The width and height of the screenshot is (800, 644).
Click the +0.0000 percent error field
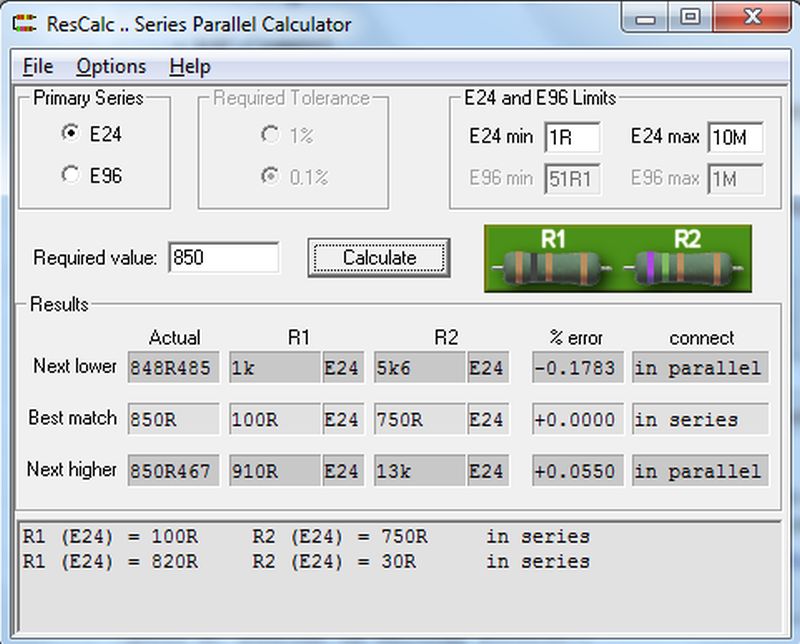pyautogui.click(x=578, y=419)
